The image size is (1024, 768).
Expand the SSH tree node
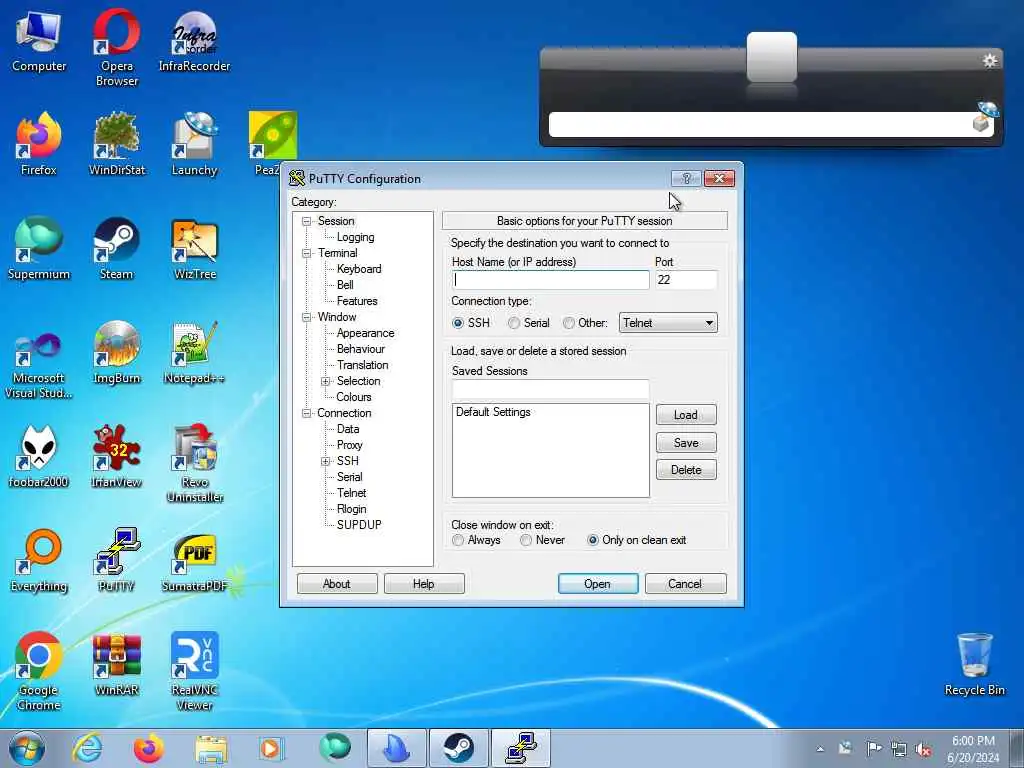325,461
